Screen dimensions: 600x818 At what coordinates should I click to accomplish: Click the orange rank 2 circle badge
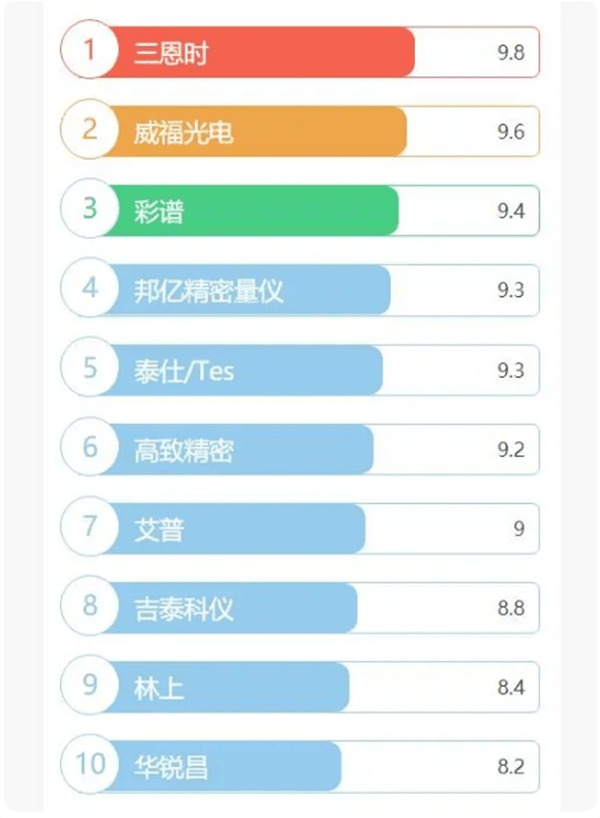click(90, 130)
